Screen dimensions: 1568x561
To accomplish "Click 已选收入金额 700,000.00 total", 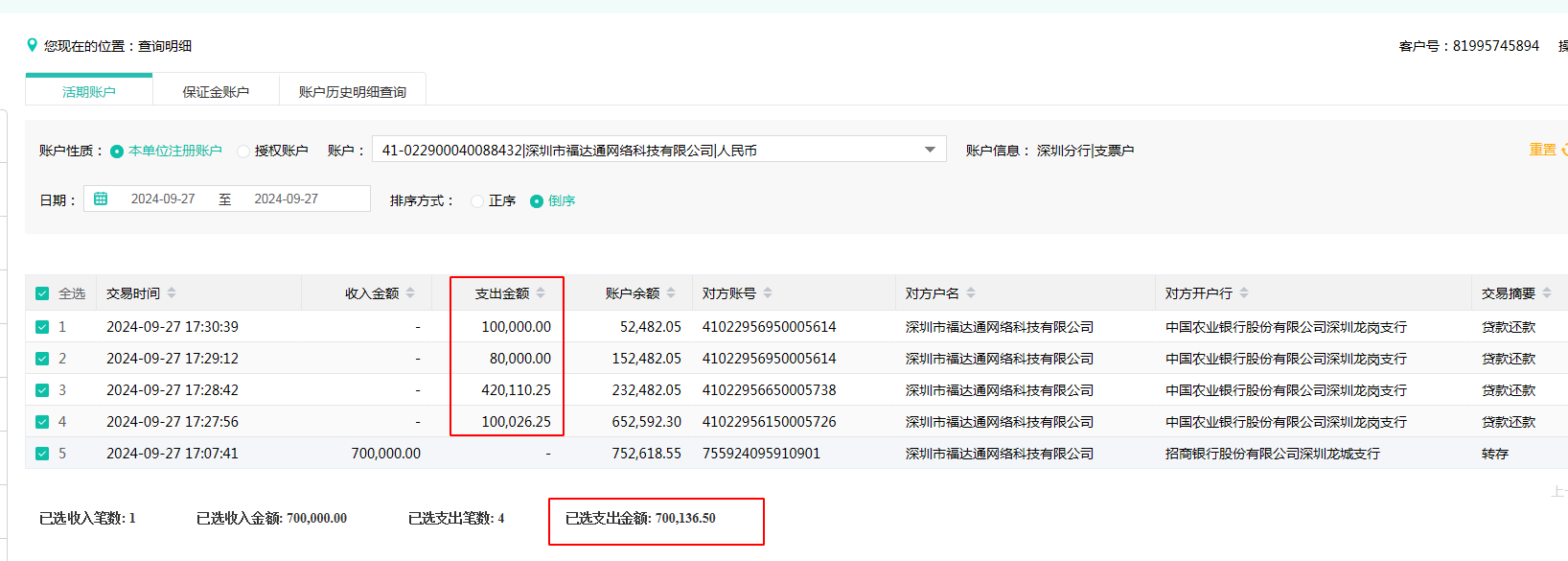I will pos(272,519).
